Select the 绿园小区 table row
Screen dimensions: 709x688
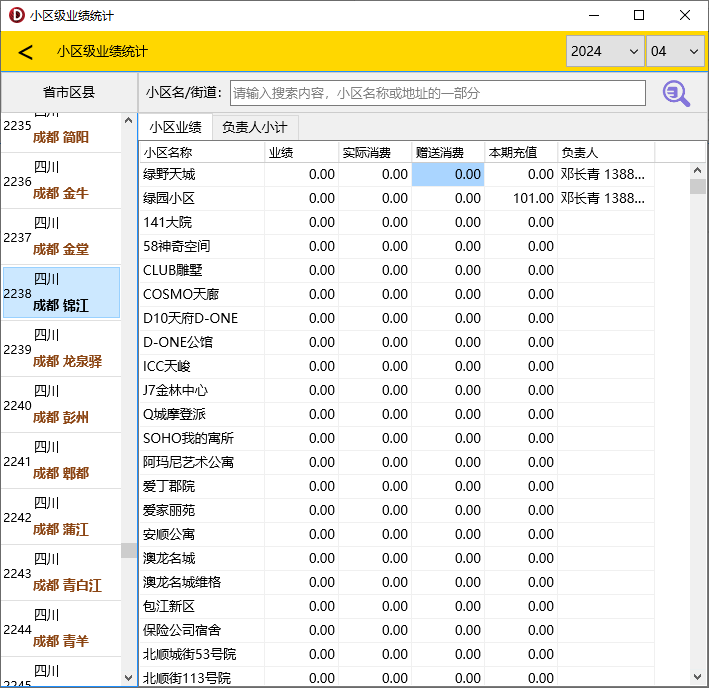pyautogui.click(x=169, y=198)
